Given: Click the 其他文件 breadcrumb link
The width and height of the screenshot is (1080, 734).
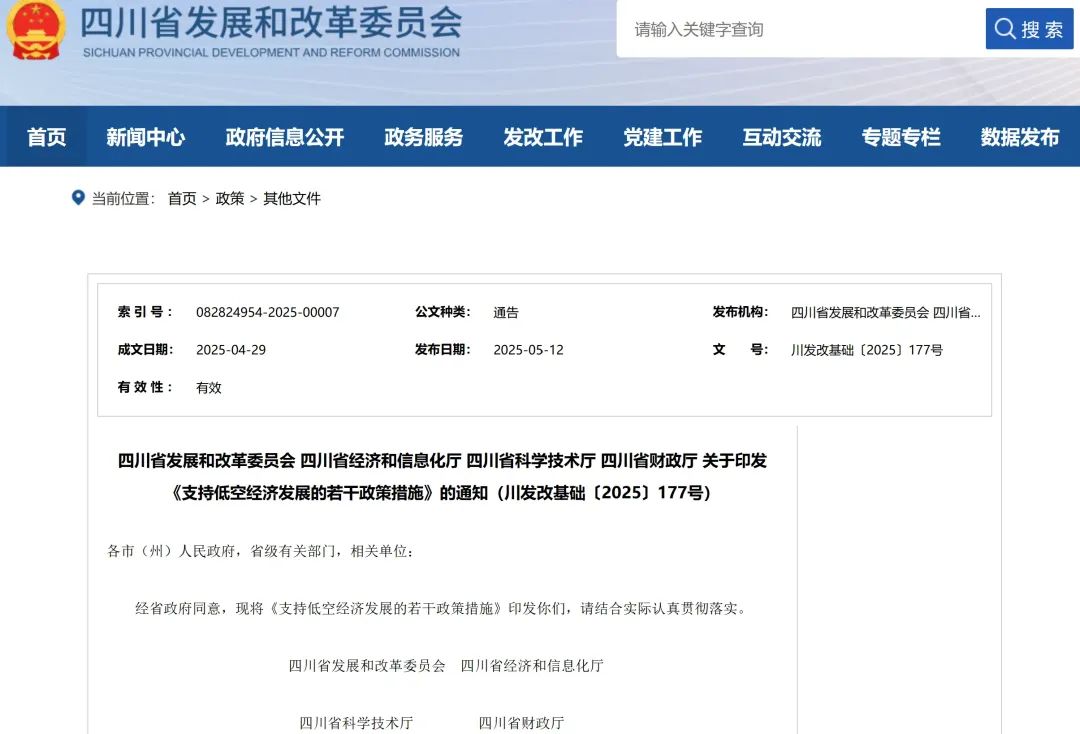Looking at the screenshot, I should (292, 199).
